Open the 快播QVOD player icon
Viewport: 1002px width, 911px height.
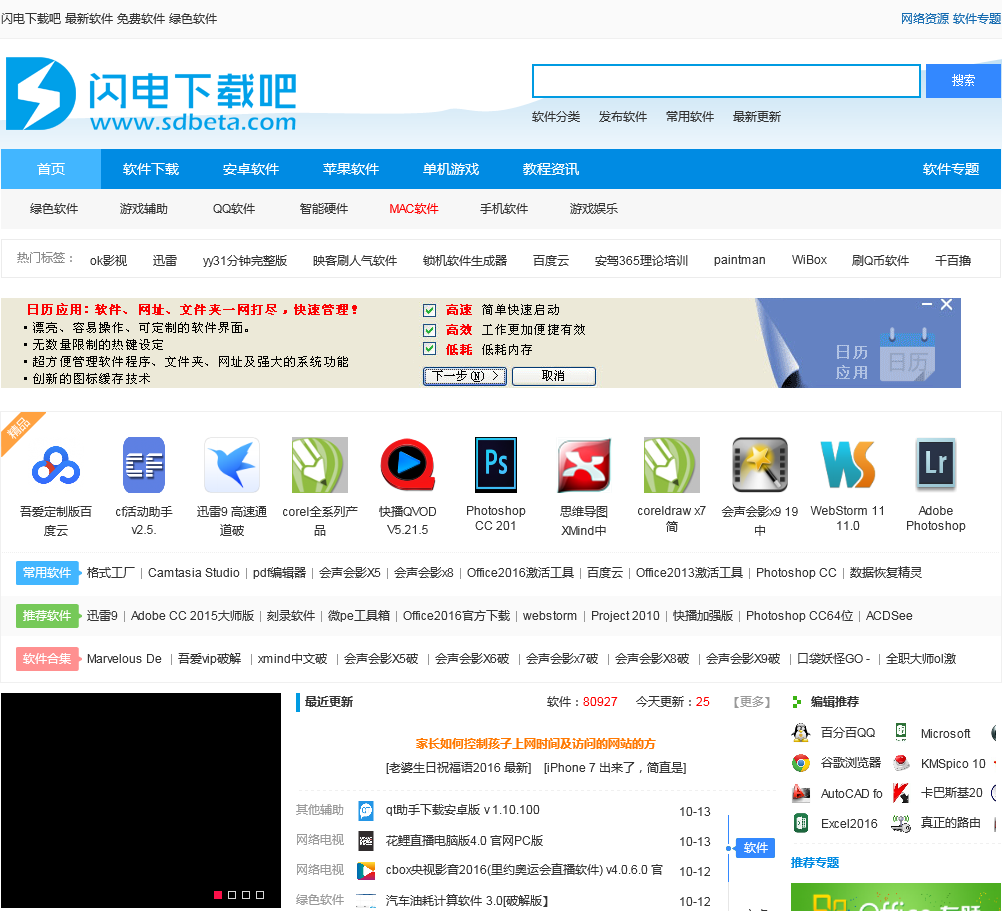click(408, 465)
